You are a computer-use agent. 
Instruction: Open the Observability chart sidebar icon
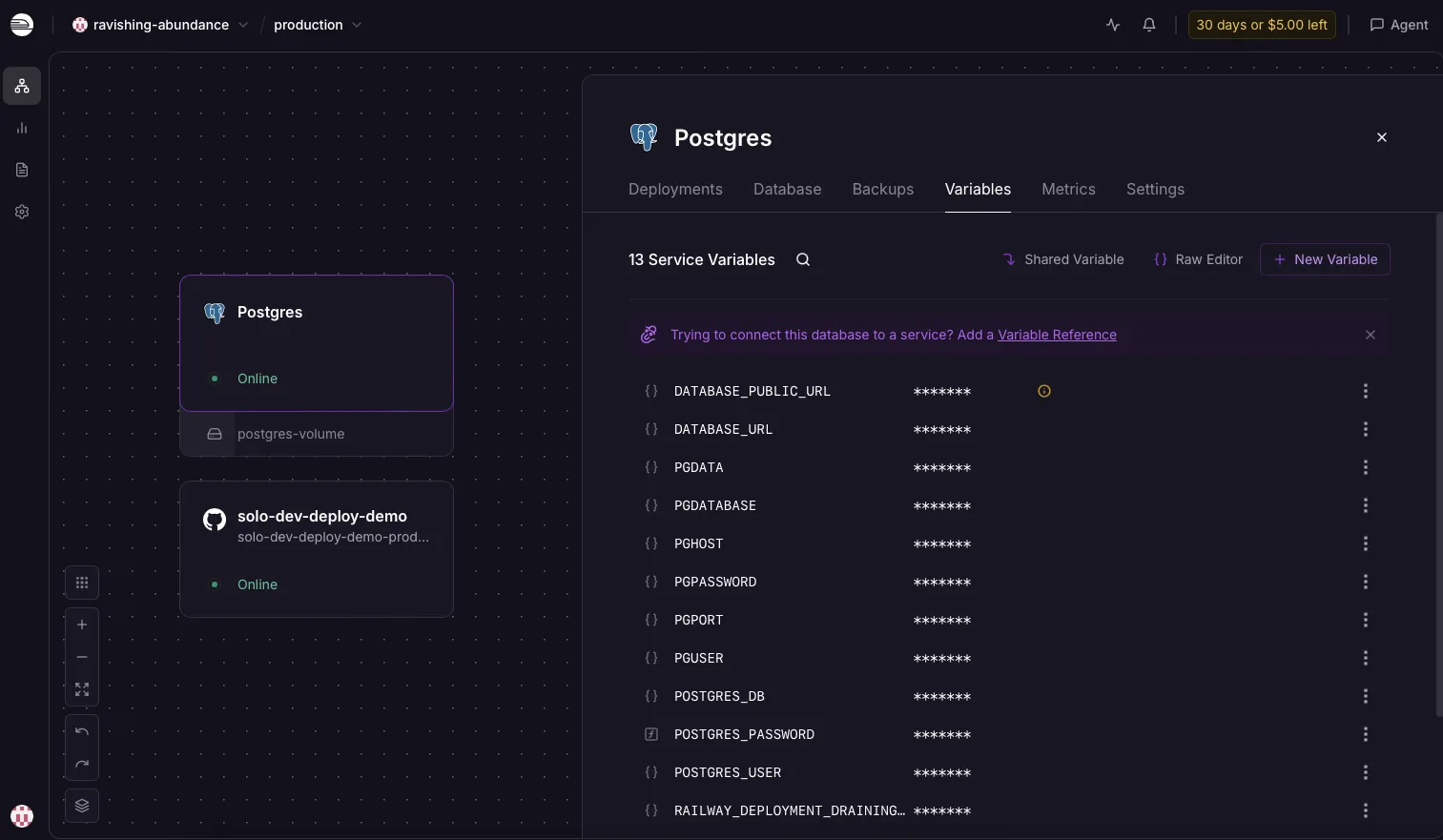pos(22,128)
